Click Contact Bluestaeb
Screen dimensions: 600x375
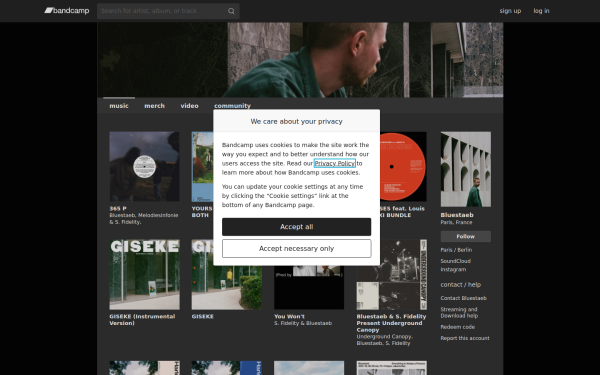point(463,298)
